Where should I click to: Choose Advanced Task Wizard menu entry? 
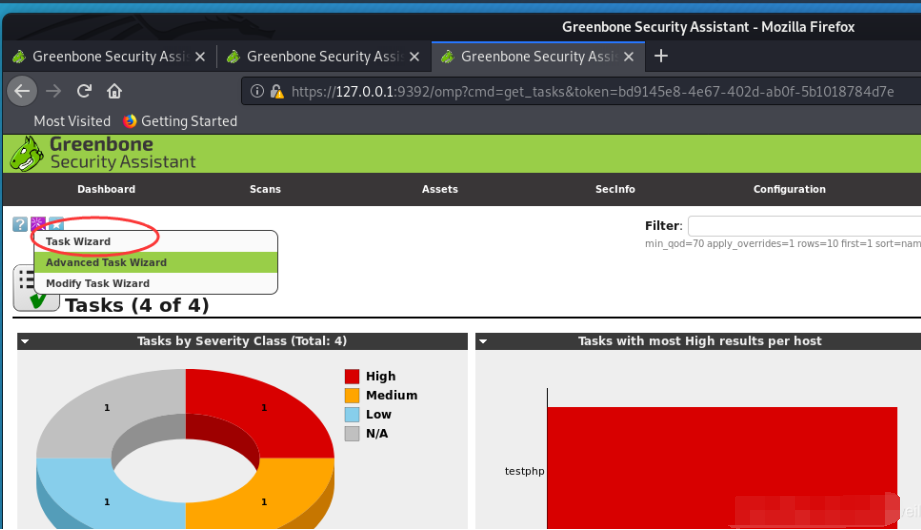[156, 262]
